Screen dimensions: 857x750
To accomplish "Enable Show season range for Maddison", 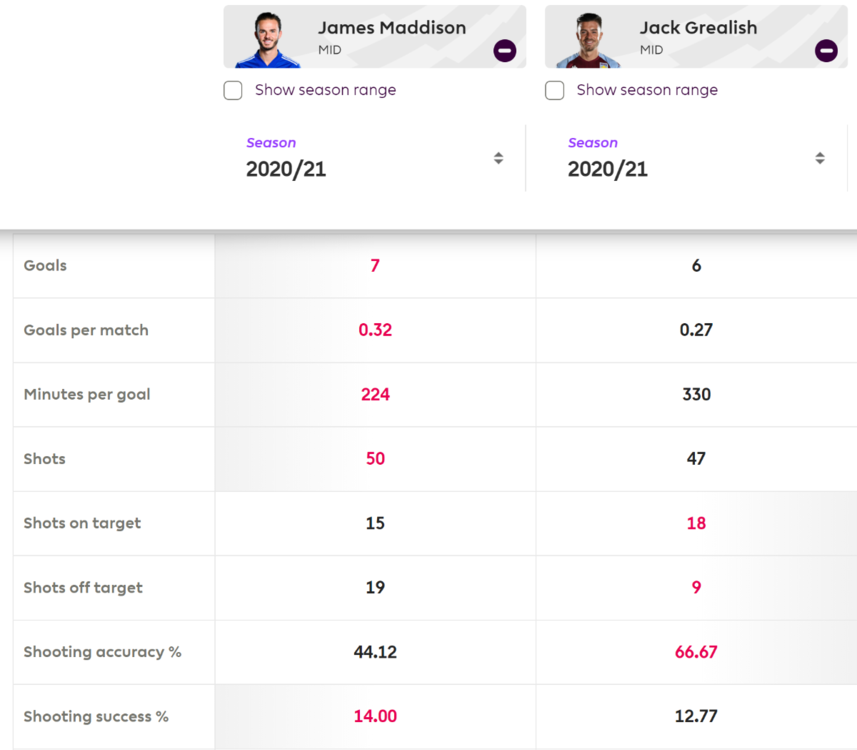I will 233,90.
